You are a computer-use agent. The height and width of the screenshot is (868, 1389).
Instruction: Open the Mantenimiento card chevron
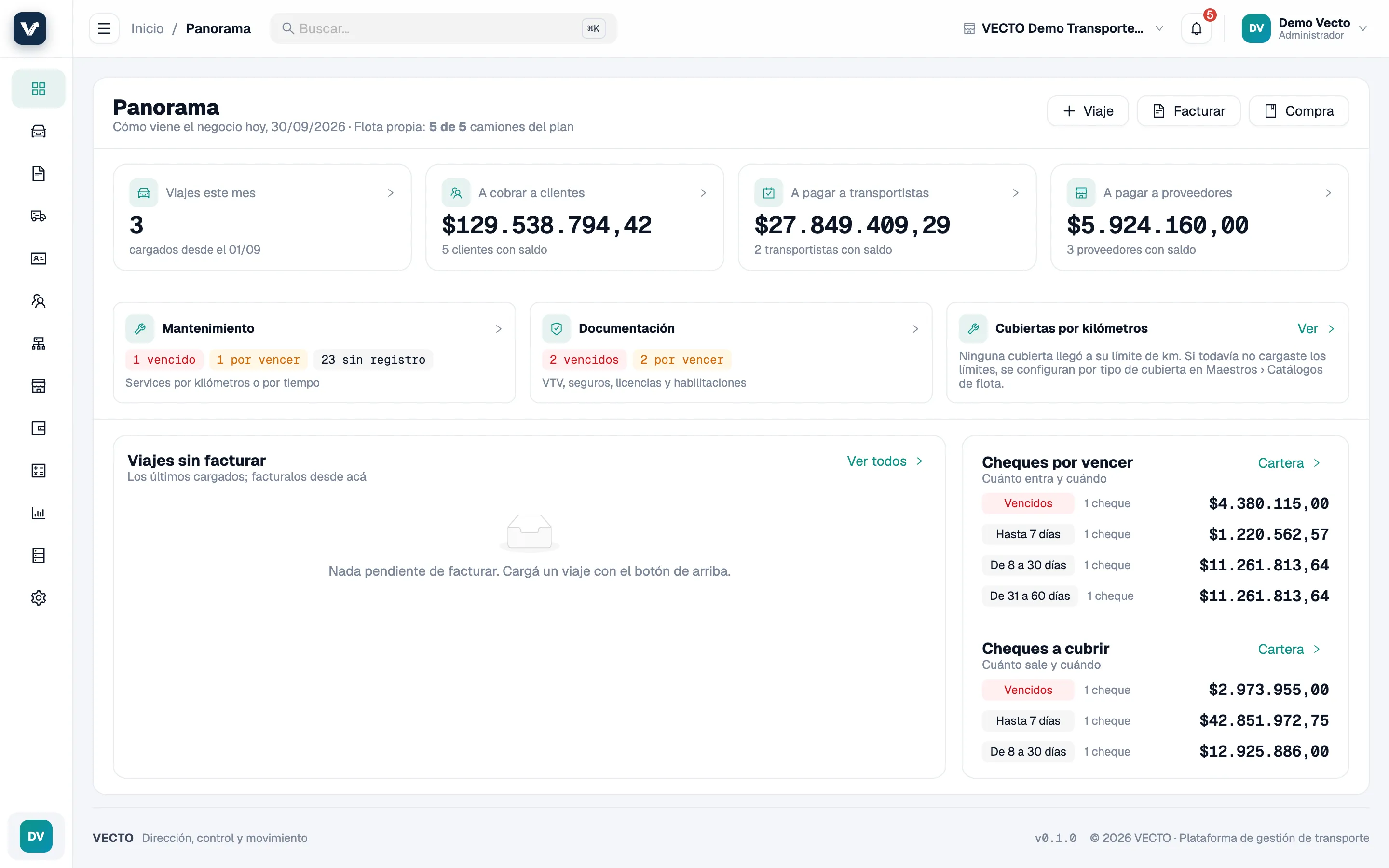(499, 328)
